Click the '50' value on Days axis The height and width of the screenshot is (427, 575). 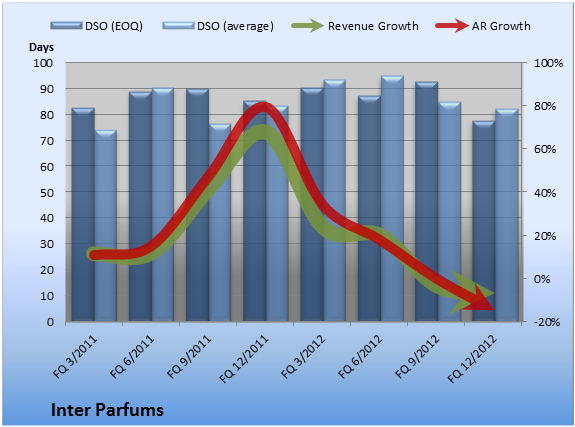(47, 193)
